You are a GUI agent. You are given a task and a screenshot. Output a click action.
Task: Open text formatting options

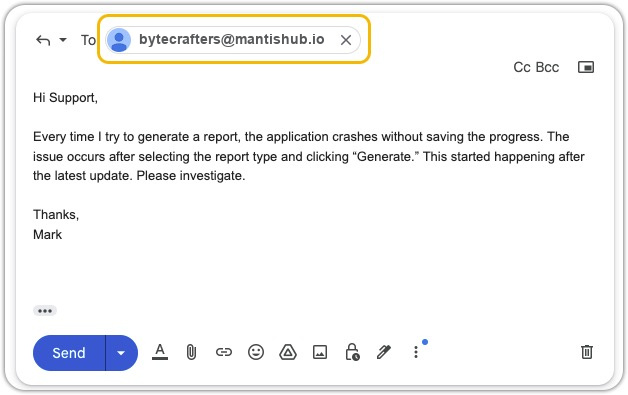160,352
